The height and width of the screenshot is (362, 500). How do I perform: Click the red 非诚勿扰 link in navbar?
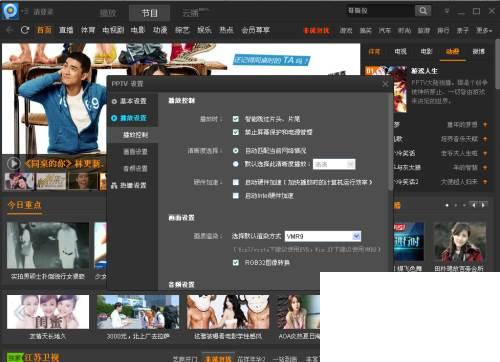point(316,30)
